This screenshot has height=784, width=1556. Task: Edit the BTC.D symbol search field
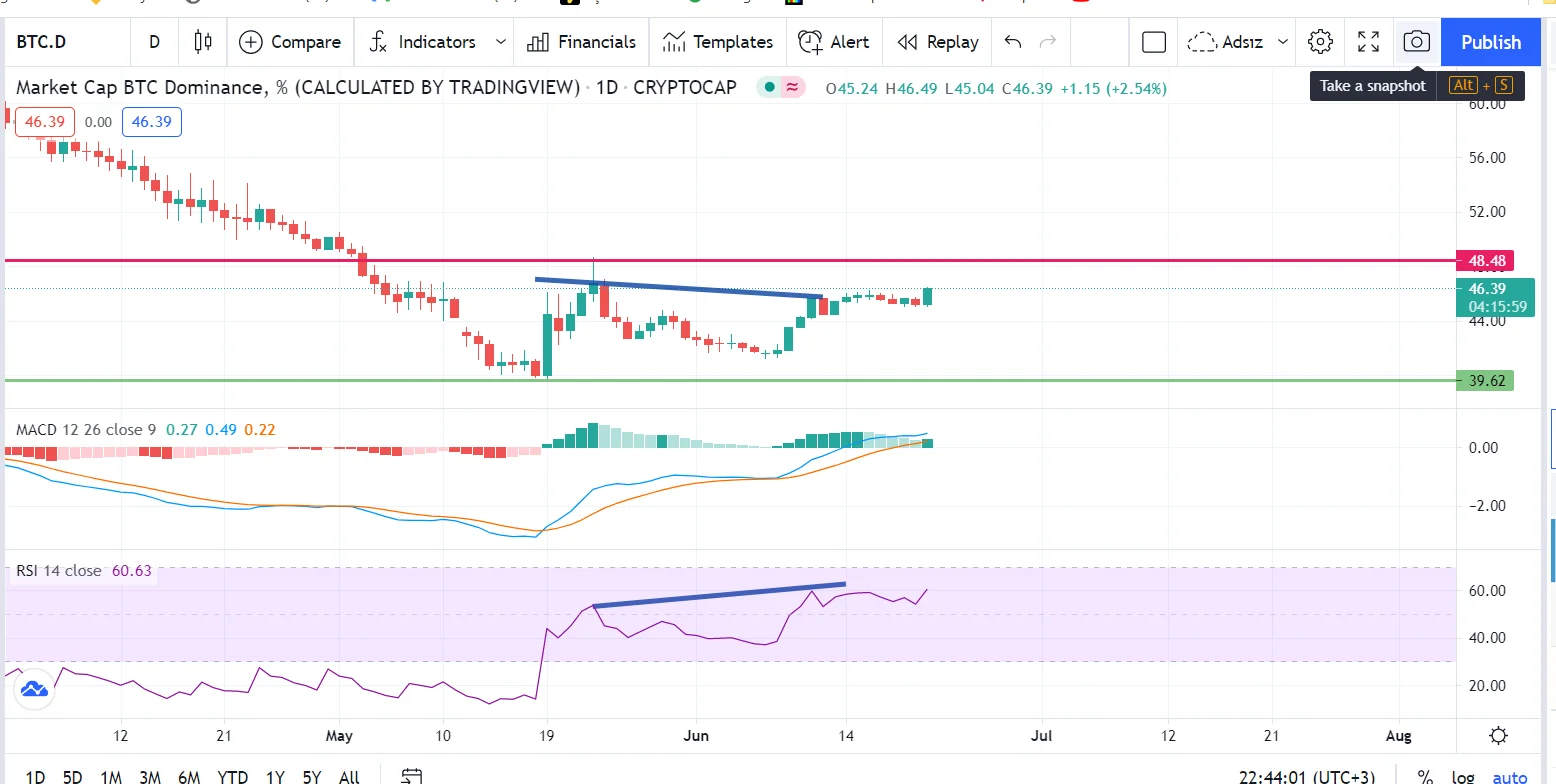click(68, 42)
